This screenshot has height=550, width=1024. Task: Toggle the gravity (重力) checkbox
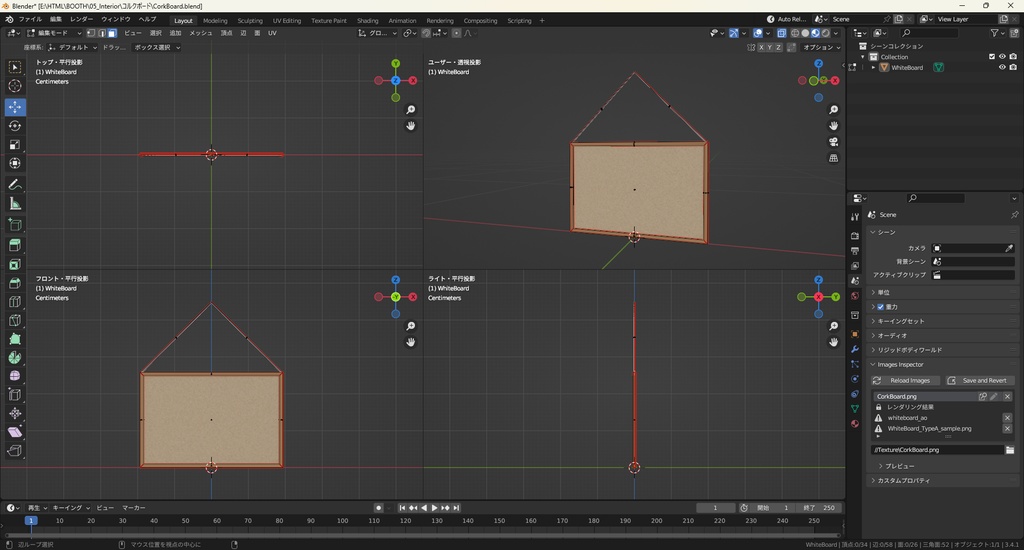[881, 307]
